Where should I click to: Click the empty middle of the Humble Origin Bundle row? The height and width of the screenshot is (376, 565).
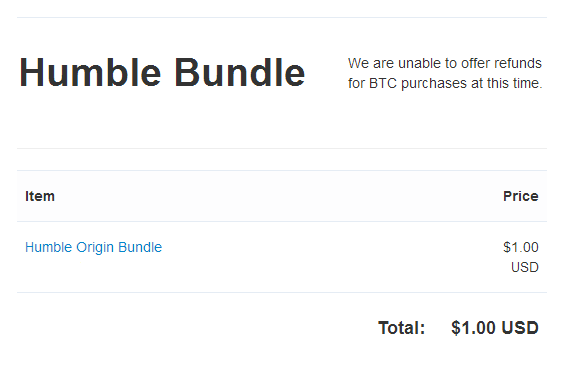pyautogui.click(x=332, y=257)
